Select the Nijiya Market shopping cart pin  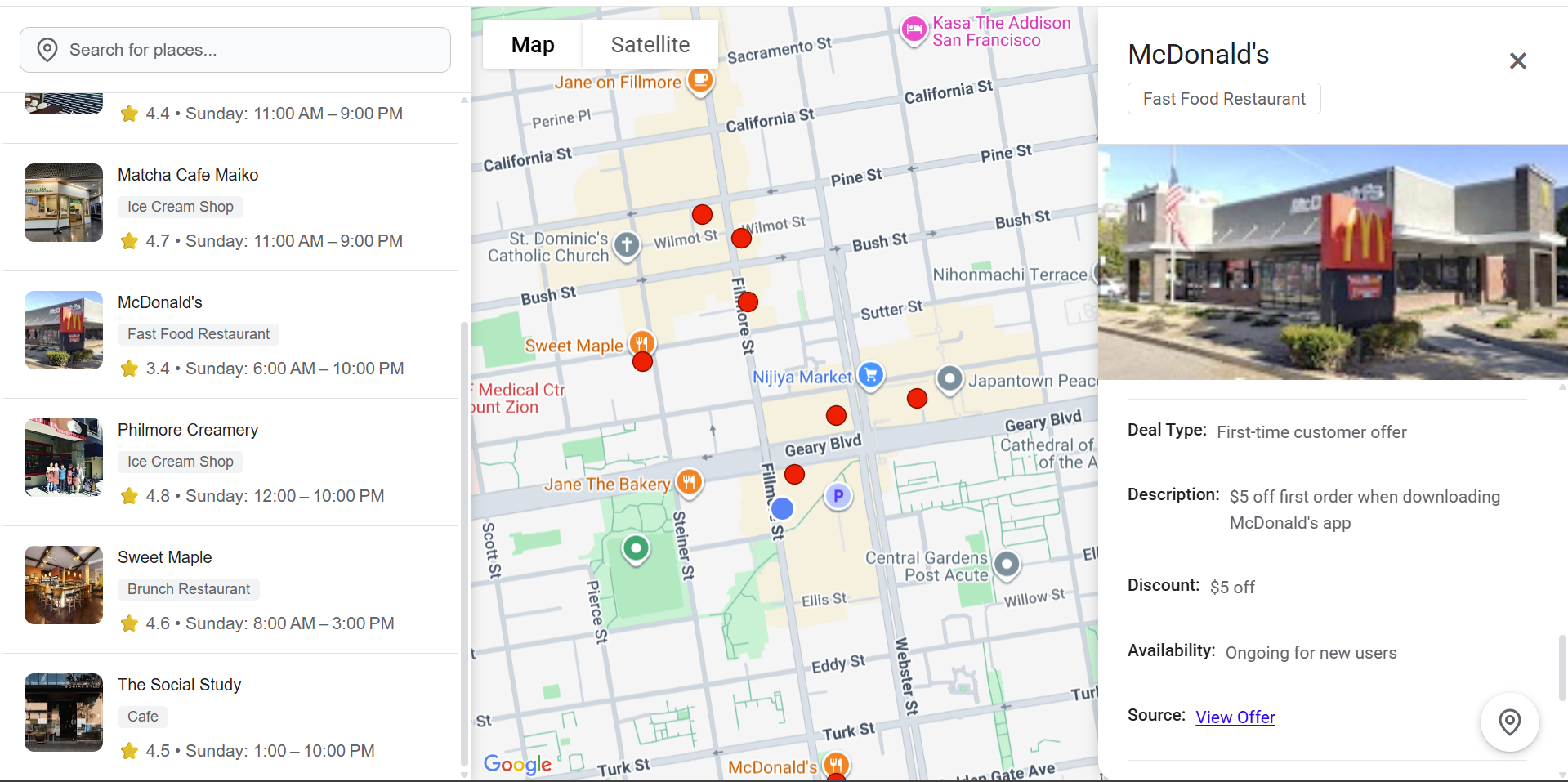click(871, 375)
